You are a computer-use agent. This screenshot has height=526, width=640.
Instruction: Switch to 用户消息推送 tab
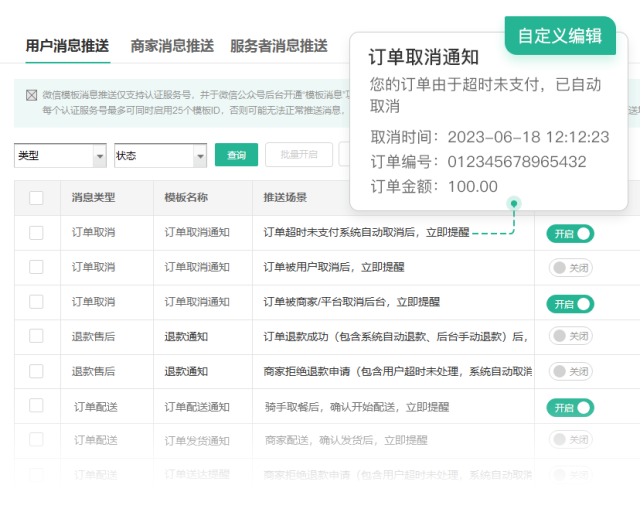[67, 46]
